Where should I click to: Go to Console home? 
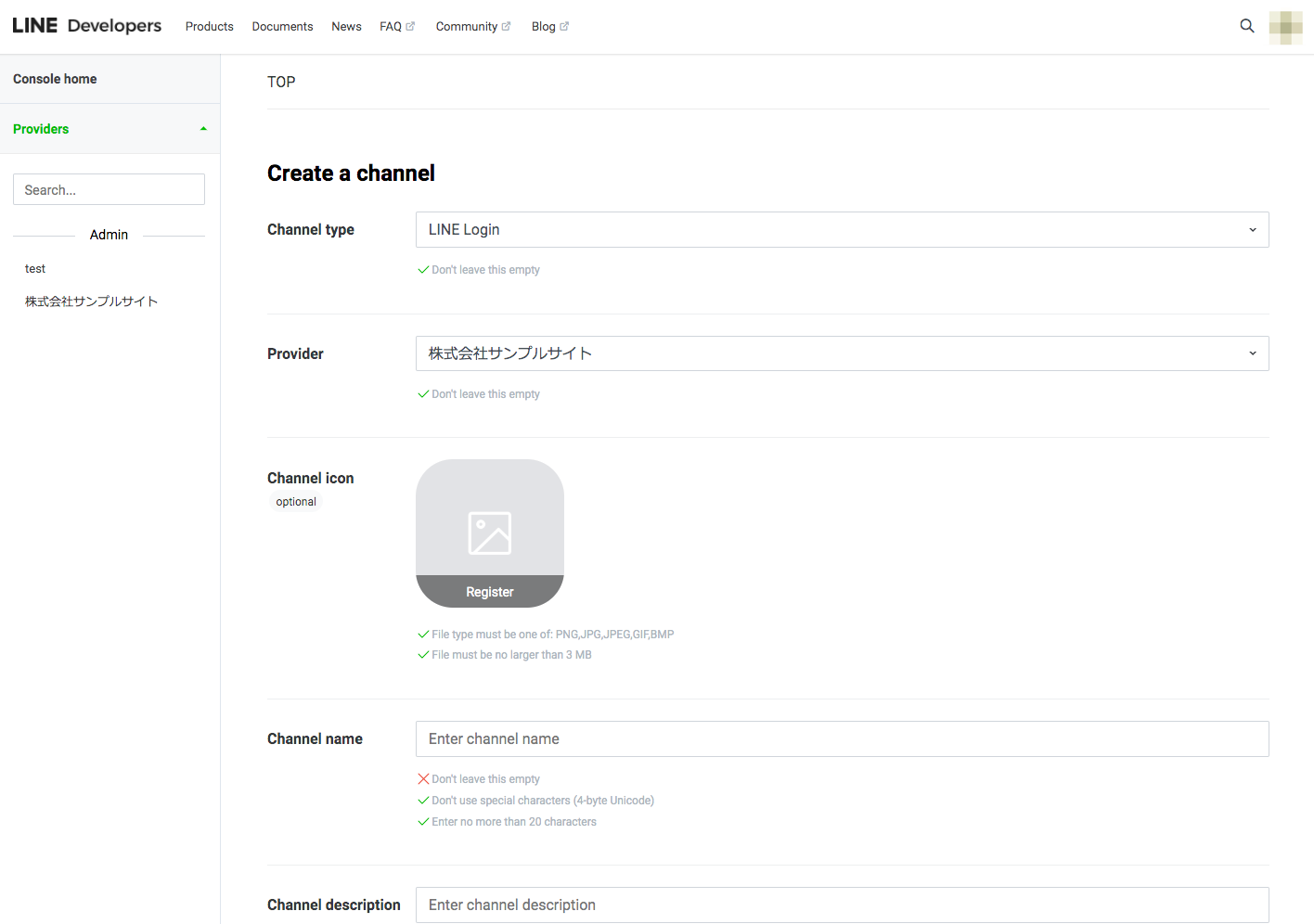click(x=55, y=79)
